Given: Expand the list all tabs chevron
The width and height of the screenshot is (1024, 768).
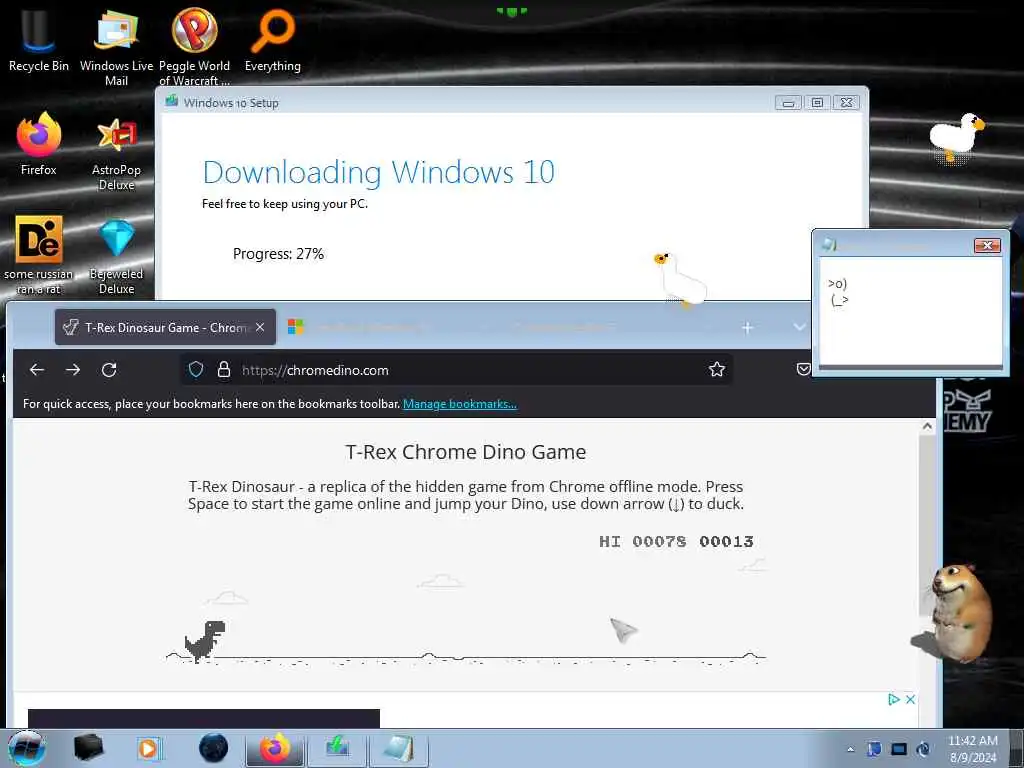Looking at the screenshot, I should [799, 327].
